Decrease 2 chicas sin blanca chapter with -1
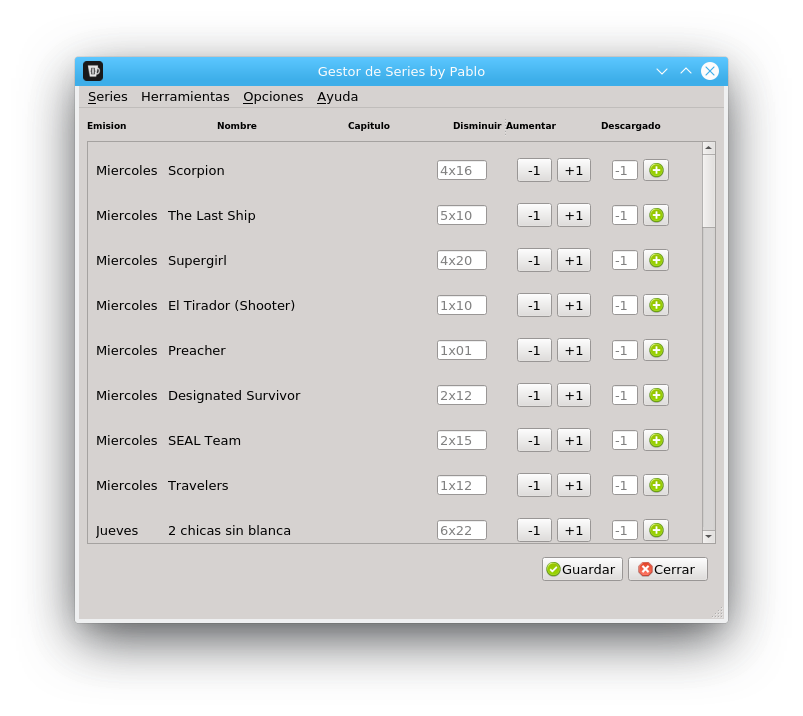 point(534,531)
